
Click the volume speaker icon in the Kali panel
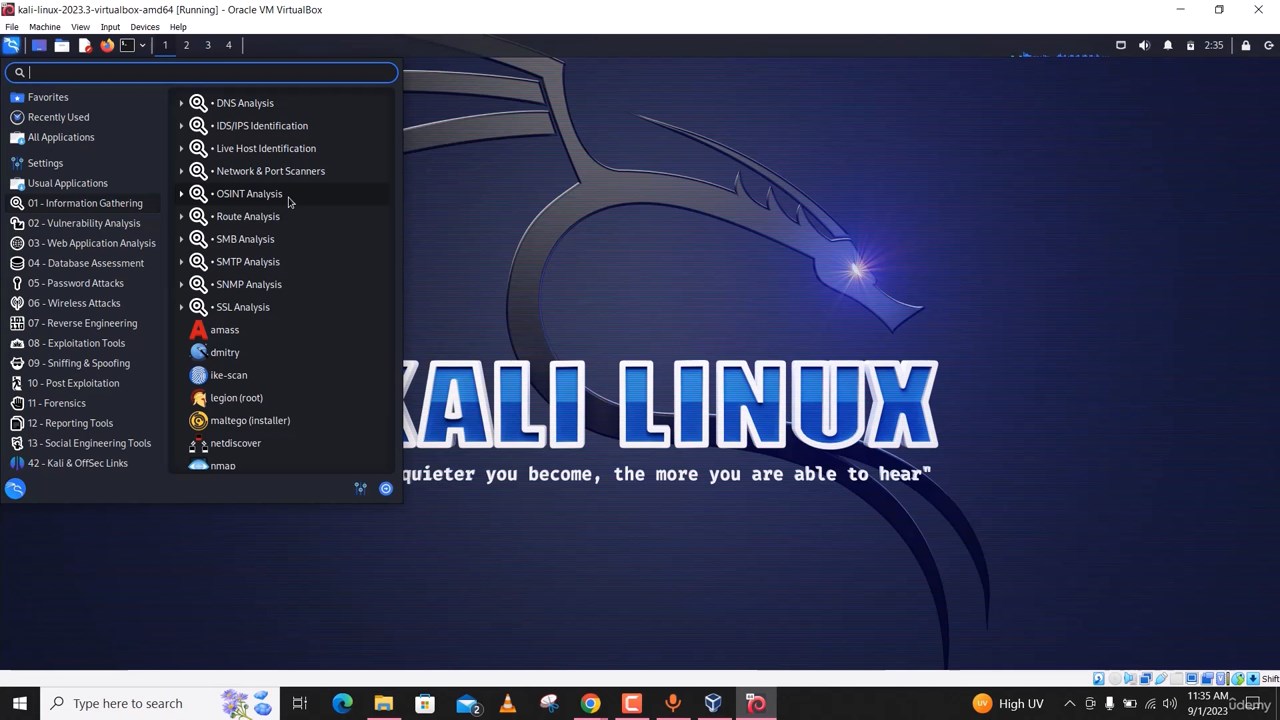click(x=1144, y=45)
